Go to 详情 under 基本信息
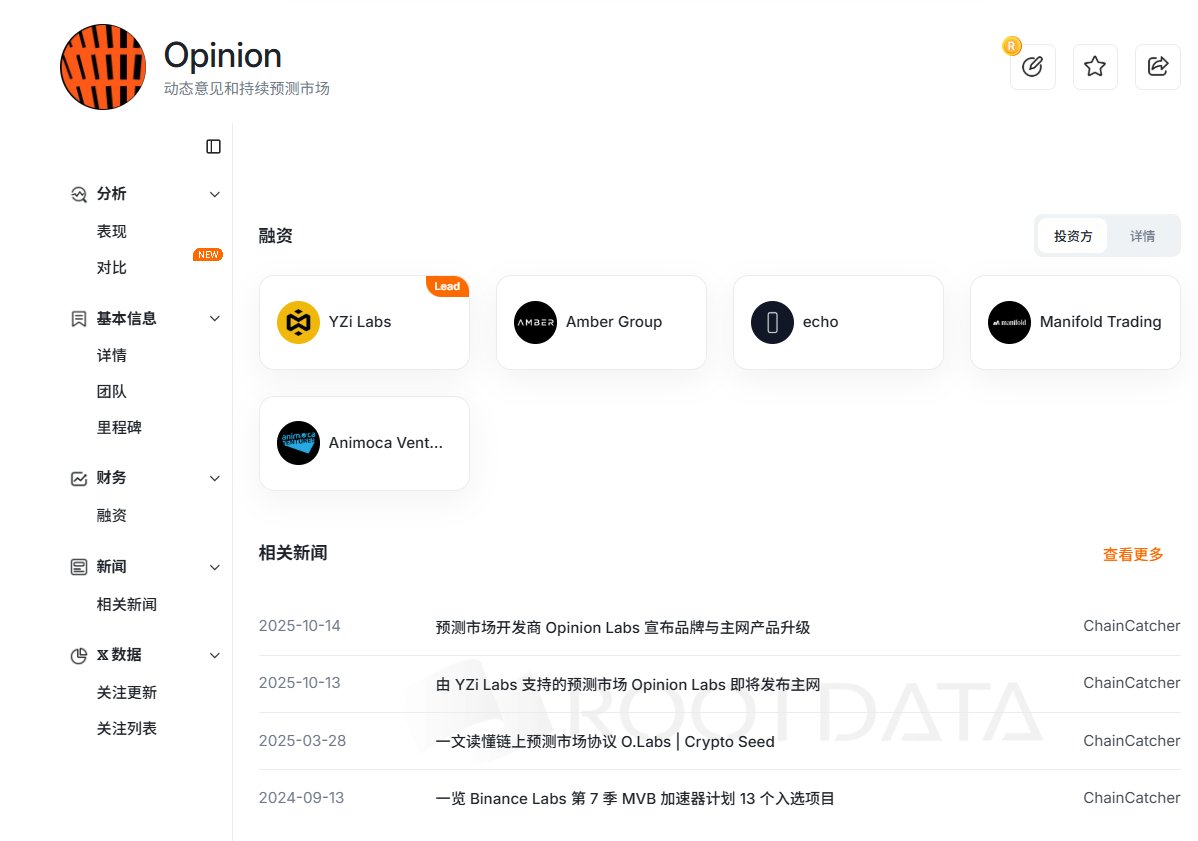1198x841 pixels. 112,355
